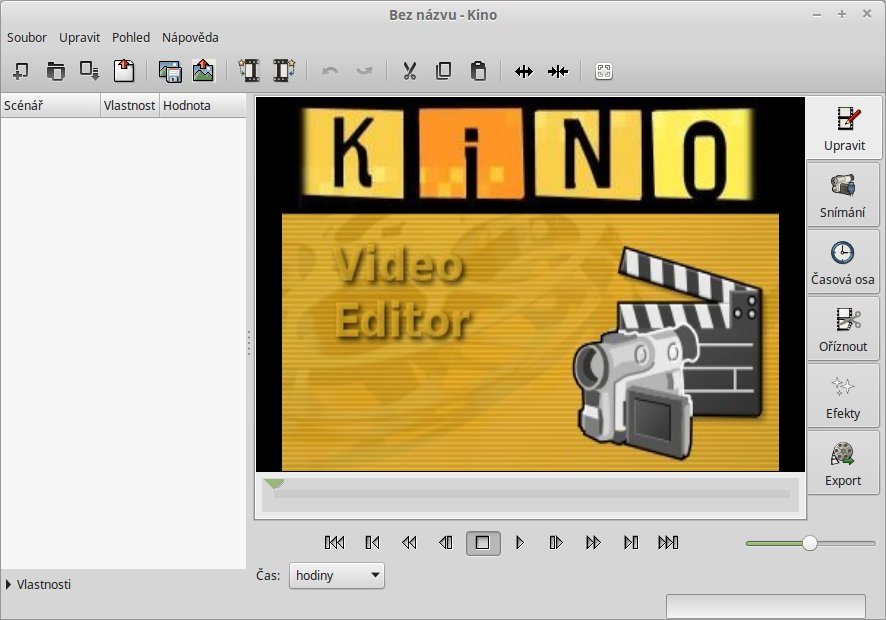Click the scissors cut icon
This screenshot has height=620, width=886.
pos(410,71)
